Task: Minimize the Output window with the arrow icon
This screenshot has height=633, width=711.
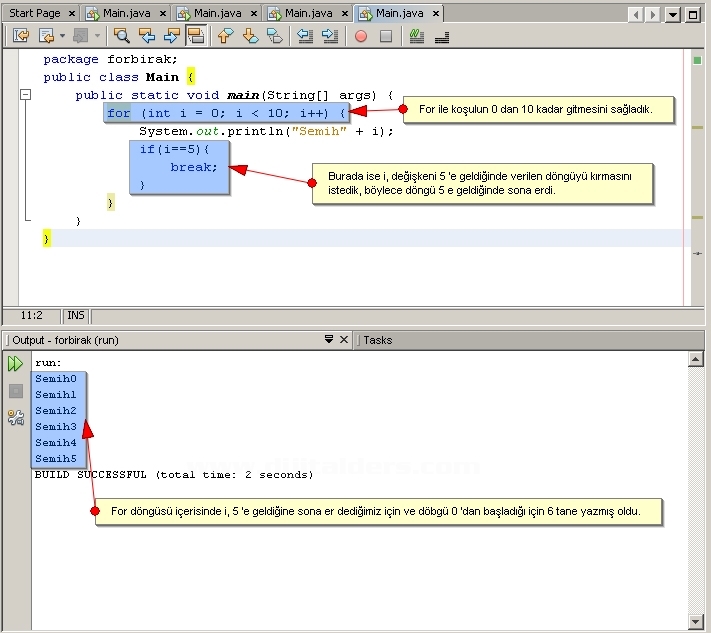Action: (329, 339)
